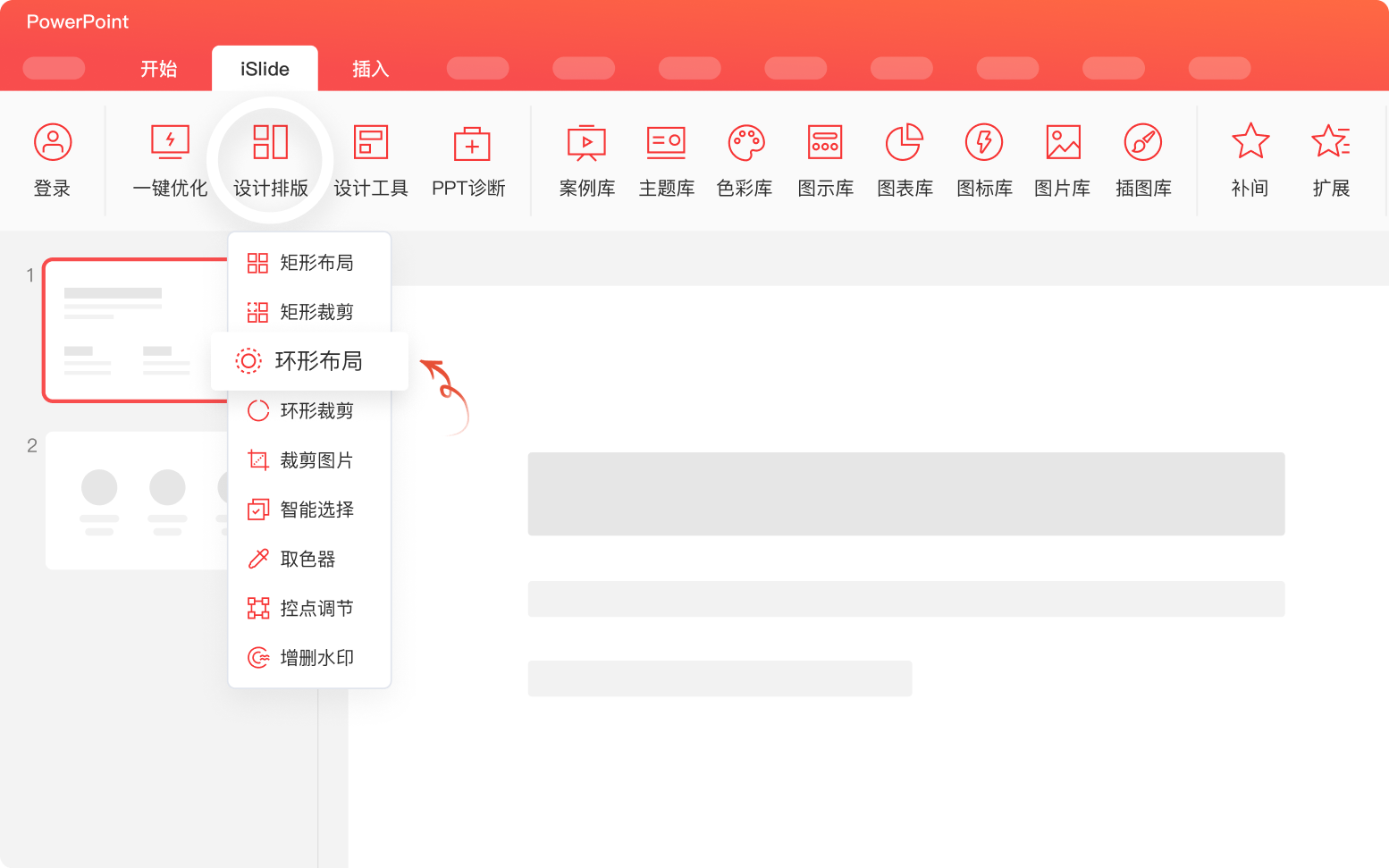
Task: Click the 补间 tween star icon
Action: [x=1250, y=141]
